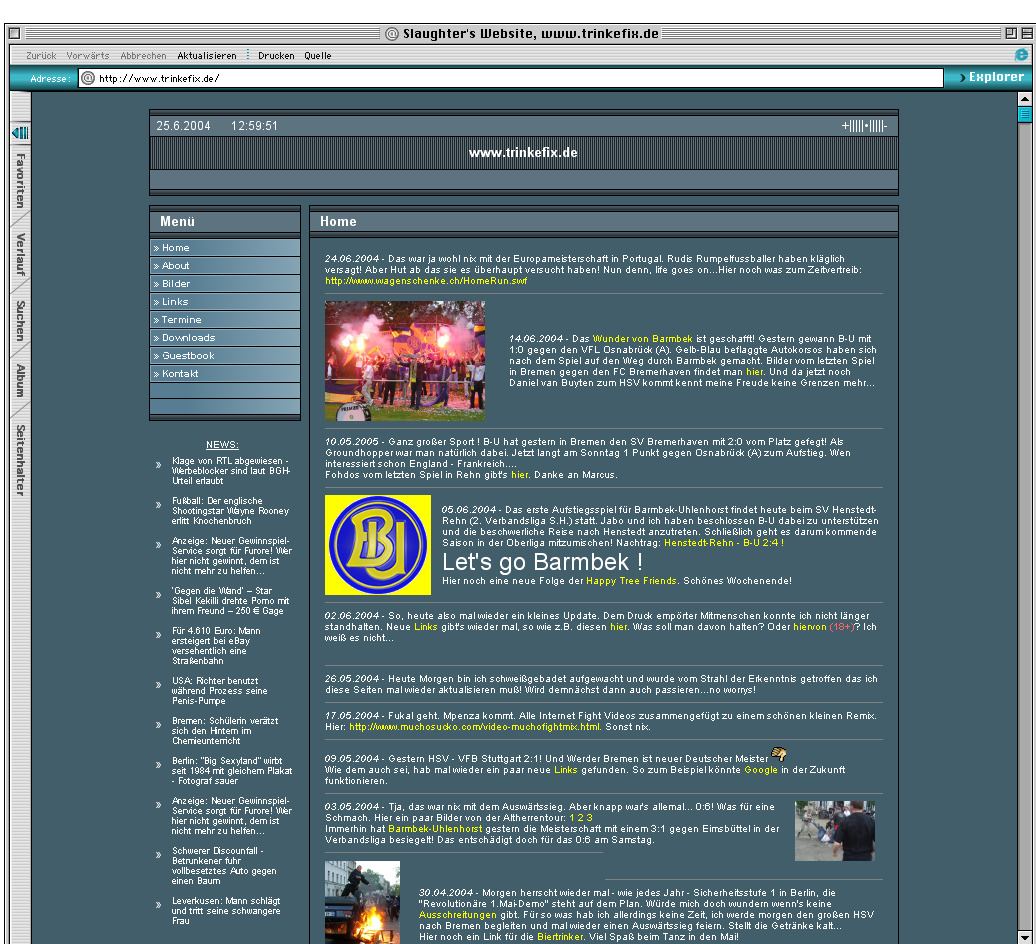
Task: Select Links in the site Menü
Action: click(x=225, y=301)
